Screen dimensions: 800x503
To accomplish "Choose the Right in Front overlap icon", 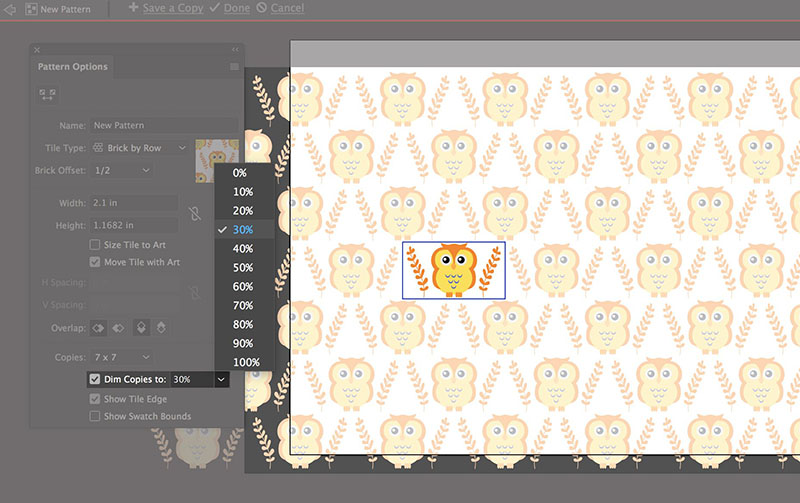I will click(118, 328).
